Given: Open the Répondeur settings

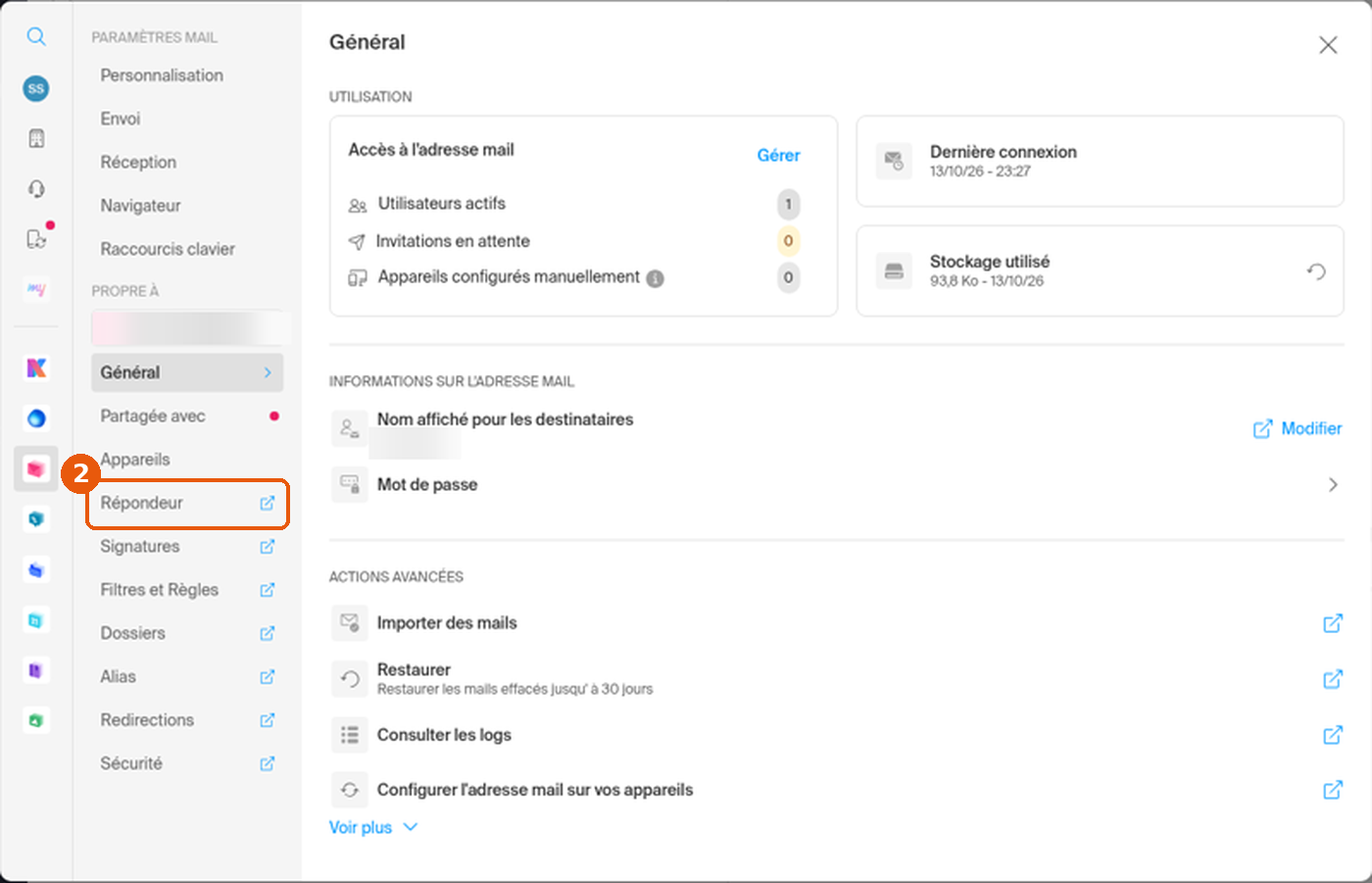Looking at the screenshot, I should [187, 503].
